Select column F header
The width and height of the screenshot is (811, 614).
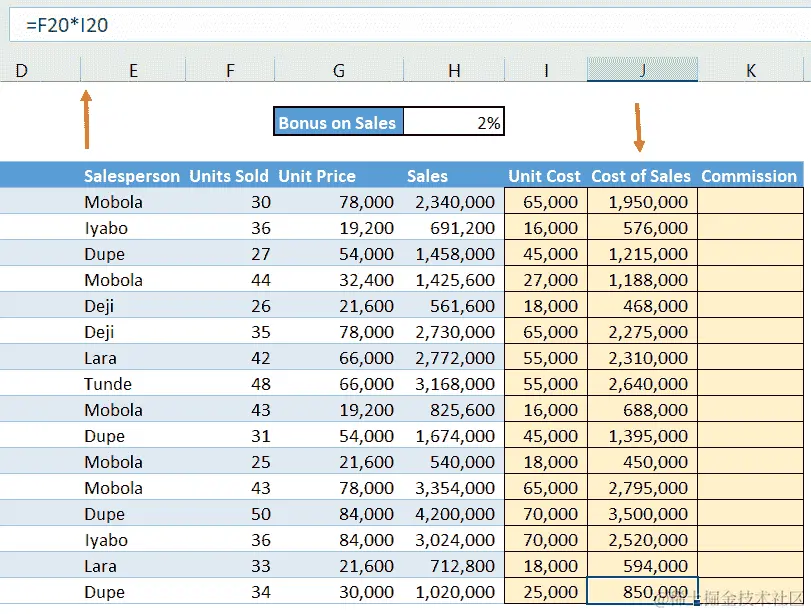230,70
